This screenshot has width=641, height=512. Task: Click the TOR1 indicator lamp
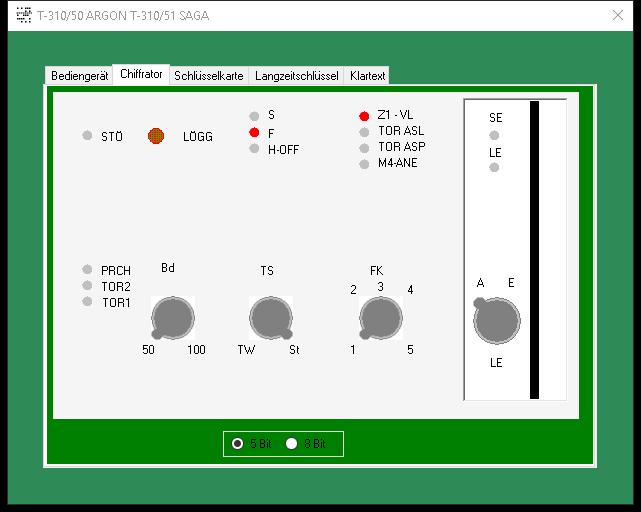(x=87, y=301)
